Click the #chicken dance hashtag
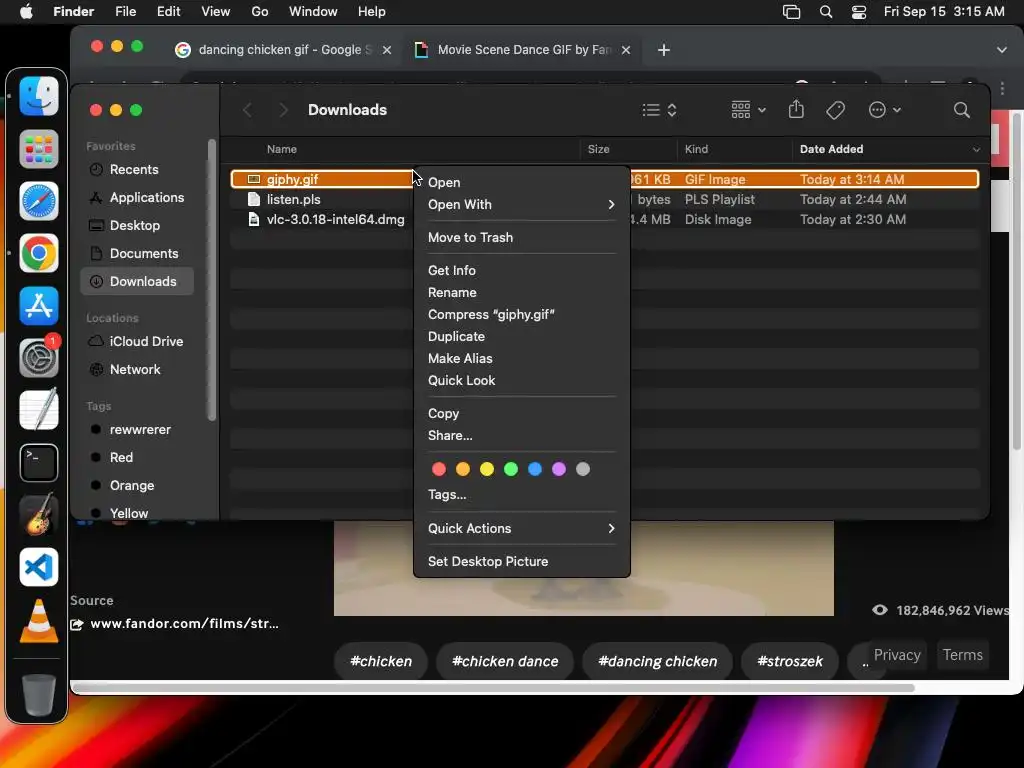 (505, 662)
